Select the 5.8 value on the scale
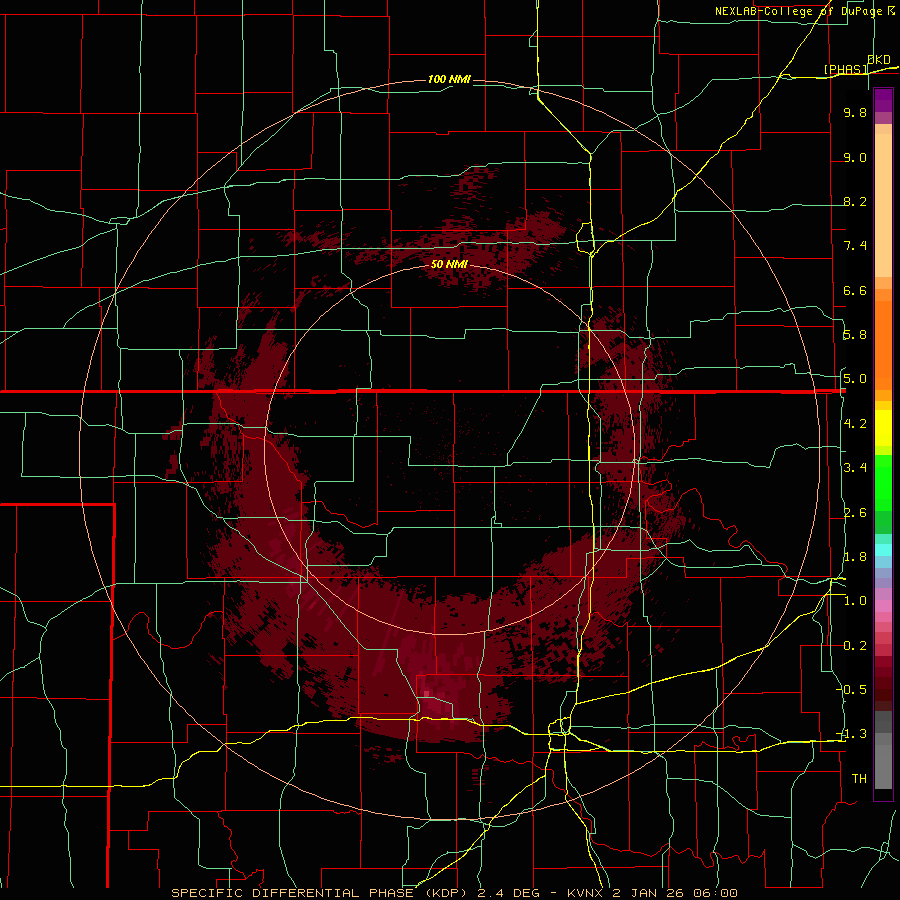 855,335
